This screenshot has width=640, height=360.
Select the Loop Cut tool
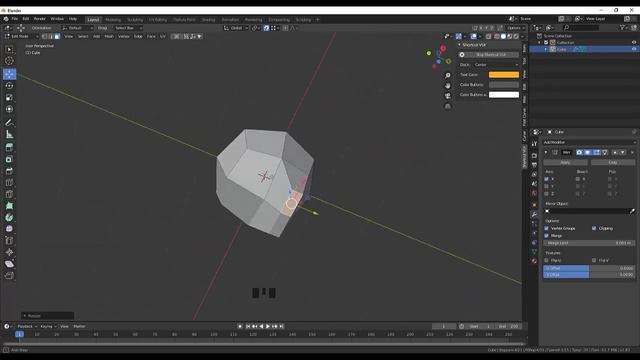click(x=9, y=182)
